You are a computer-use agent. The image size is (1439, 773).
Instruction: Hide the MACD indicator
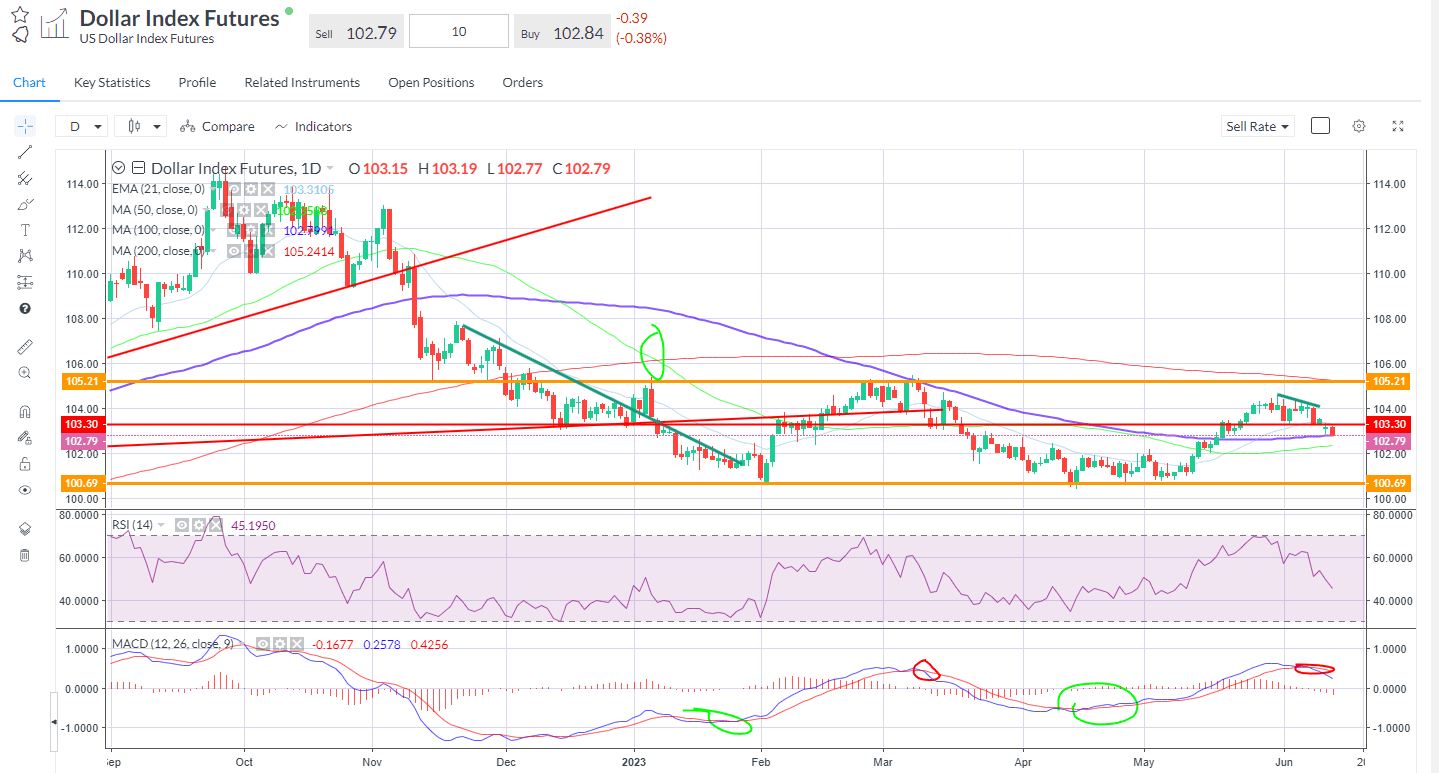263,644
